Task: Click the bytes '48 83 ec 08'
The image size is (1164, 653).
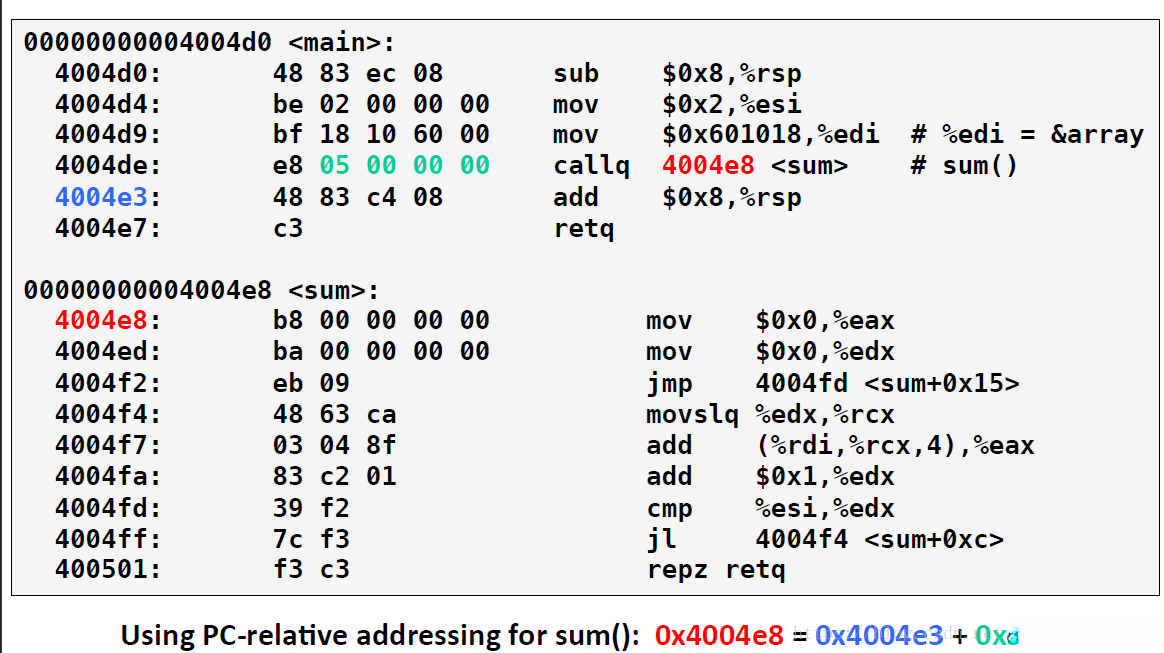Action: click(358, 73)
